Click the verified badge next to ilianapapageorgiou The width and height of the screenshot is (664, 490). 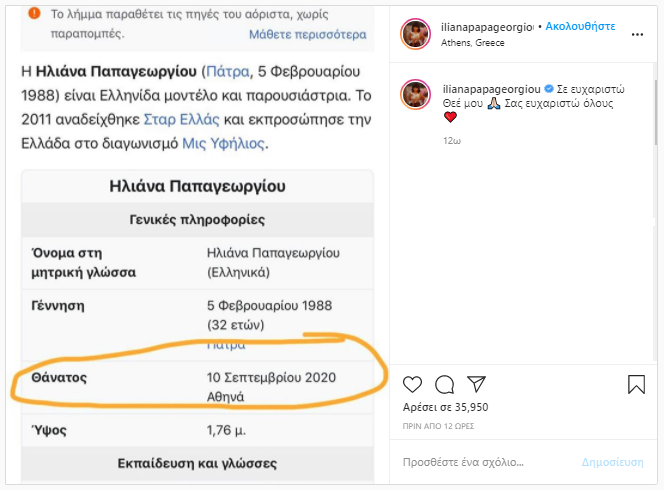click(549, 89)
